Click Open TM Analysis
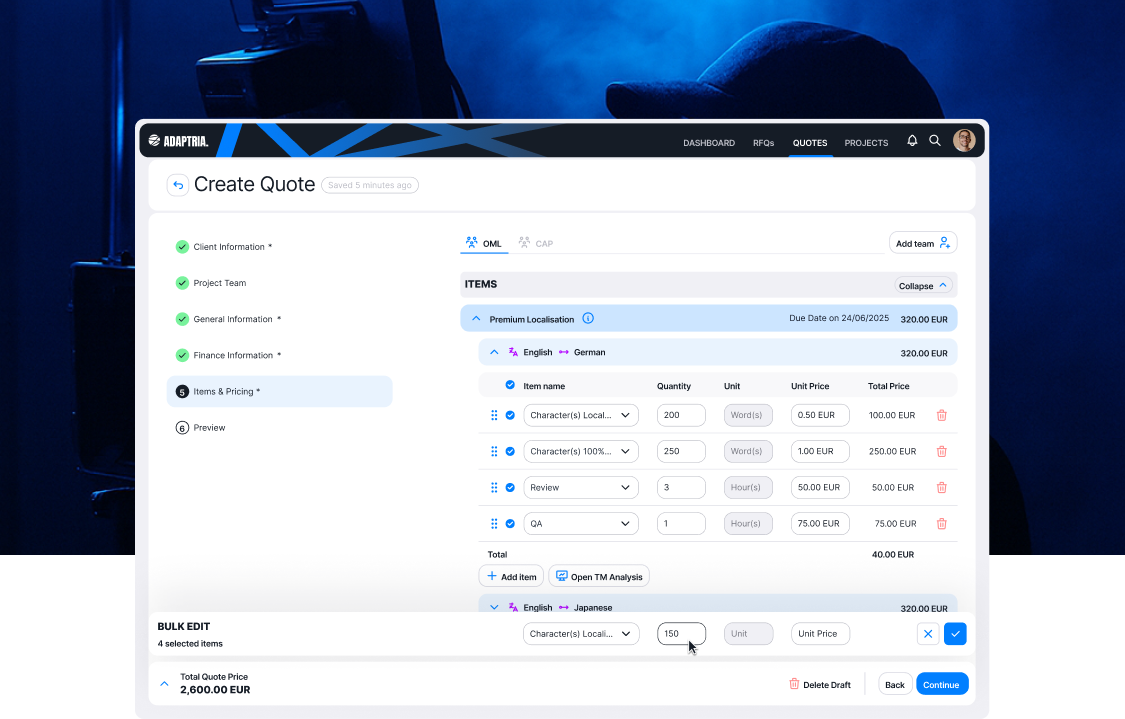Image resolution: width=1125 pixels, height=719 pixels. tap(599, 576)
